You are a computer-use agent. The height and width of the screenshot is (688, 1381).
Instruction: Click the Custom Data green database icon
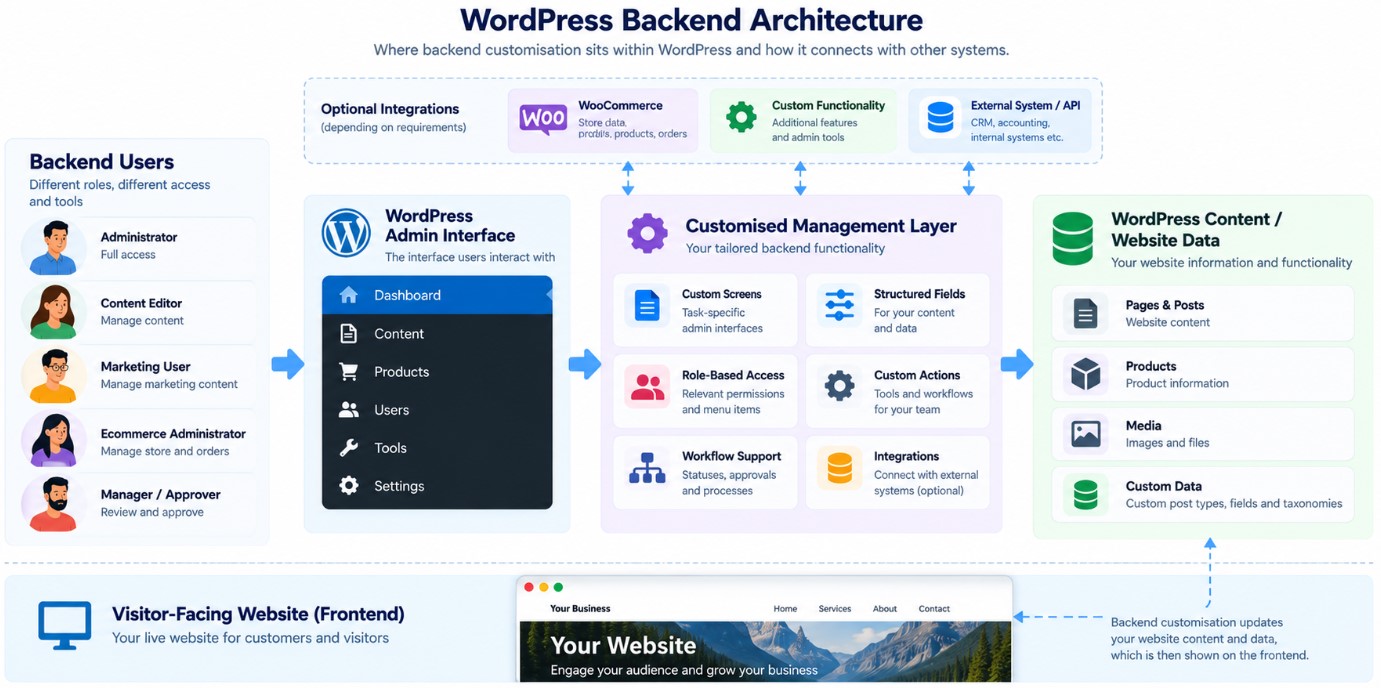tap(1085, 494)
